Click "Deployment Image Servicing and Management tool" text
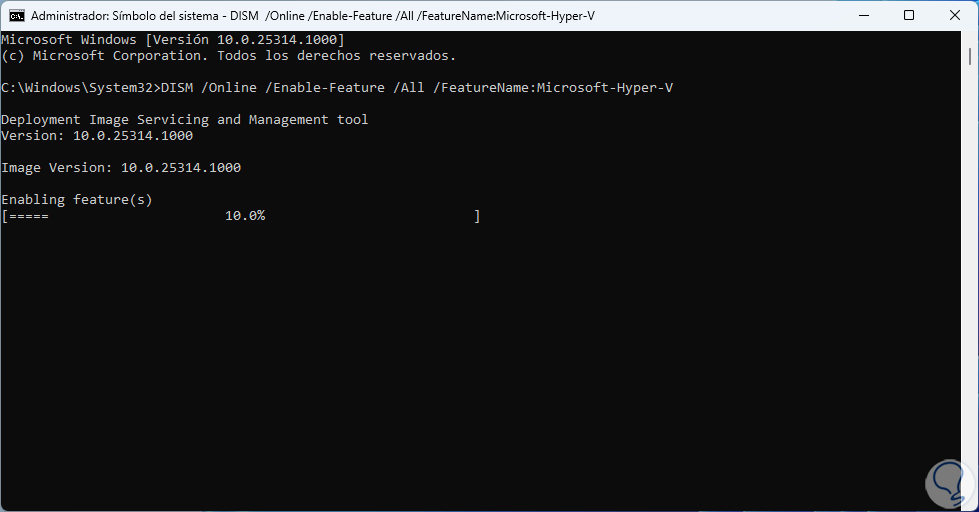The height and width of the screenshot is (512, 979). pyautogui.click(x=185, y=120)
